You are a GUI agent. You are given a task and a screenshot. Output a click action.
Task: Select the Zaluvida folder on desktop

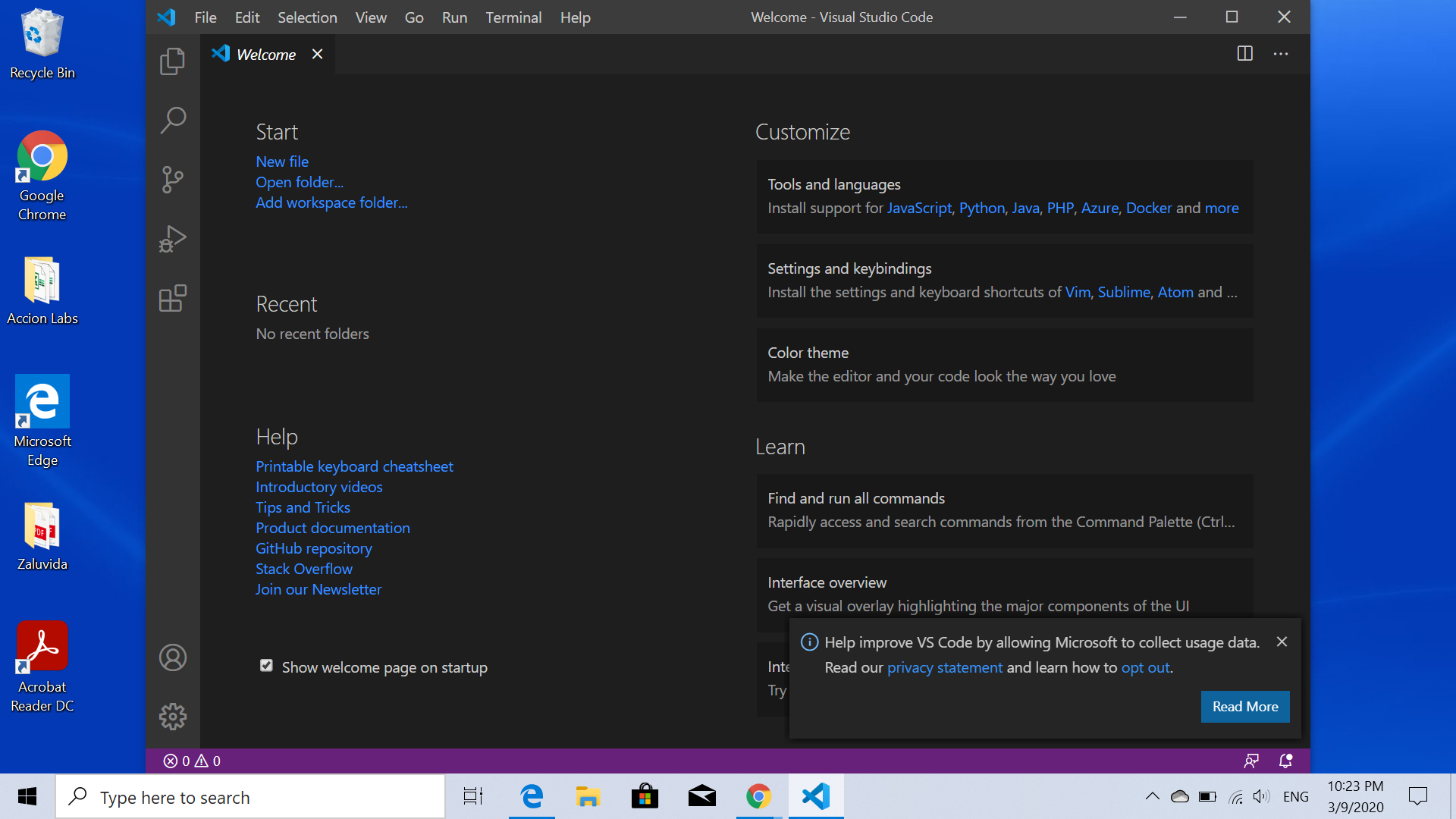[42, 537]
